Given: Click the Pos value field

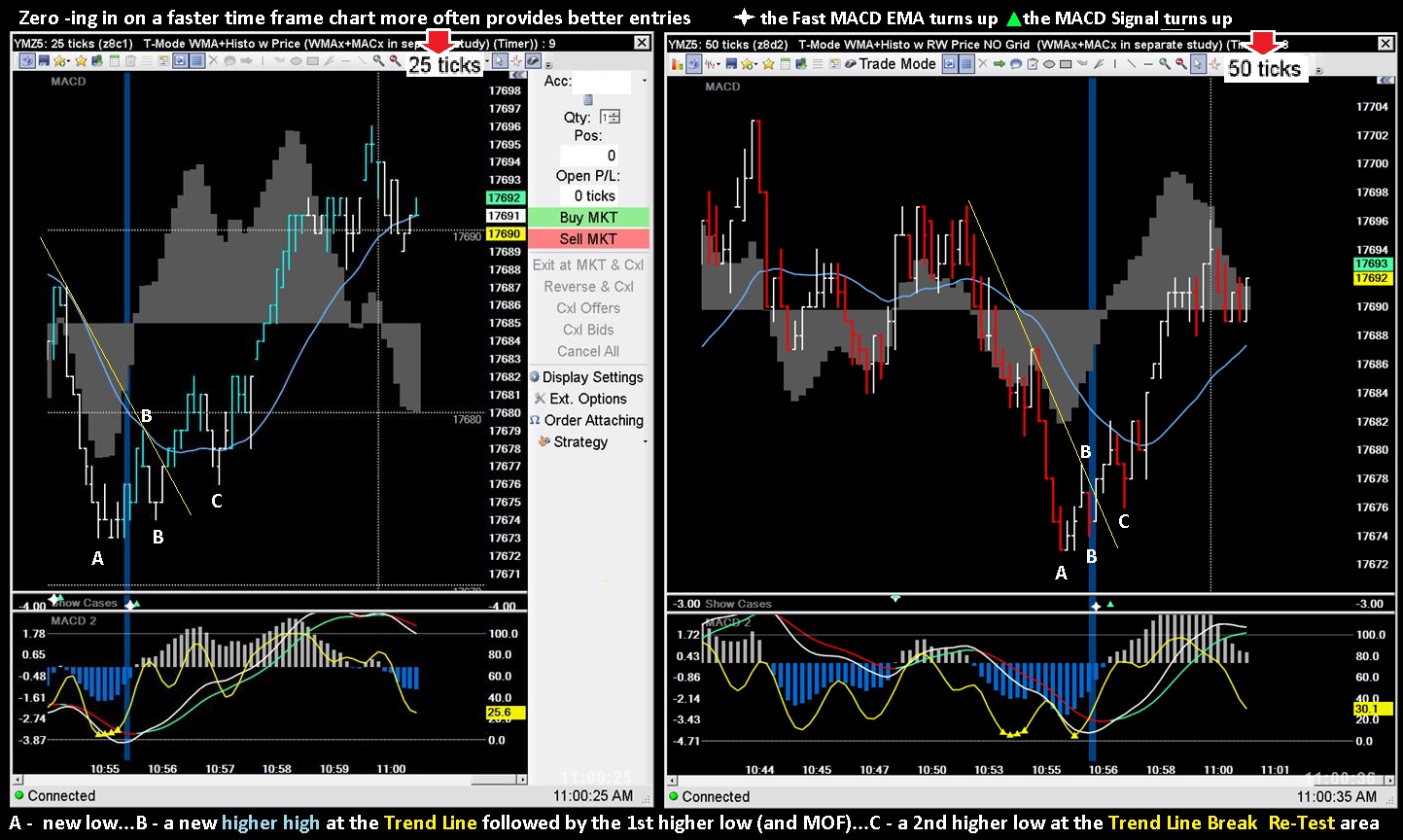Looking at the screenshot, I should pyautogui.click(x=589, y=156).
